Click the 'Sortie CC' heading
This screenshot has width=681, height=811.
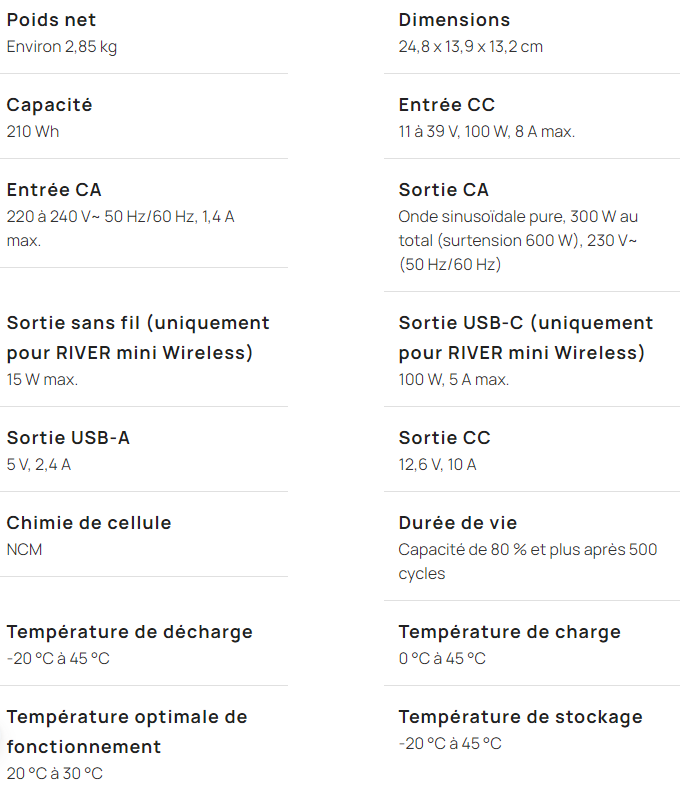click(444, 438)
